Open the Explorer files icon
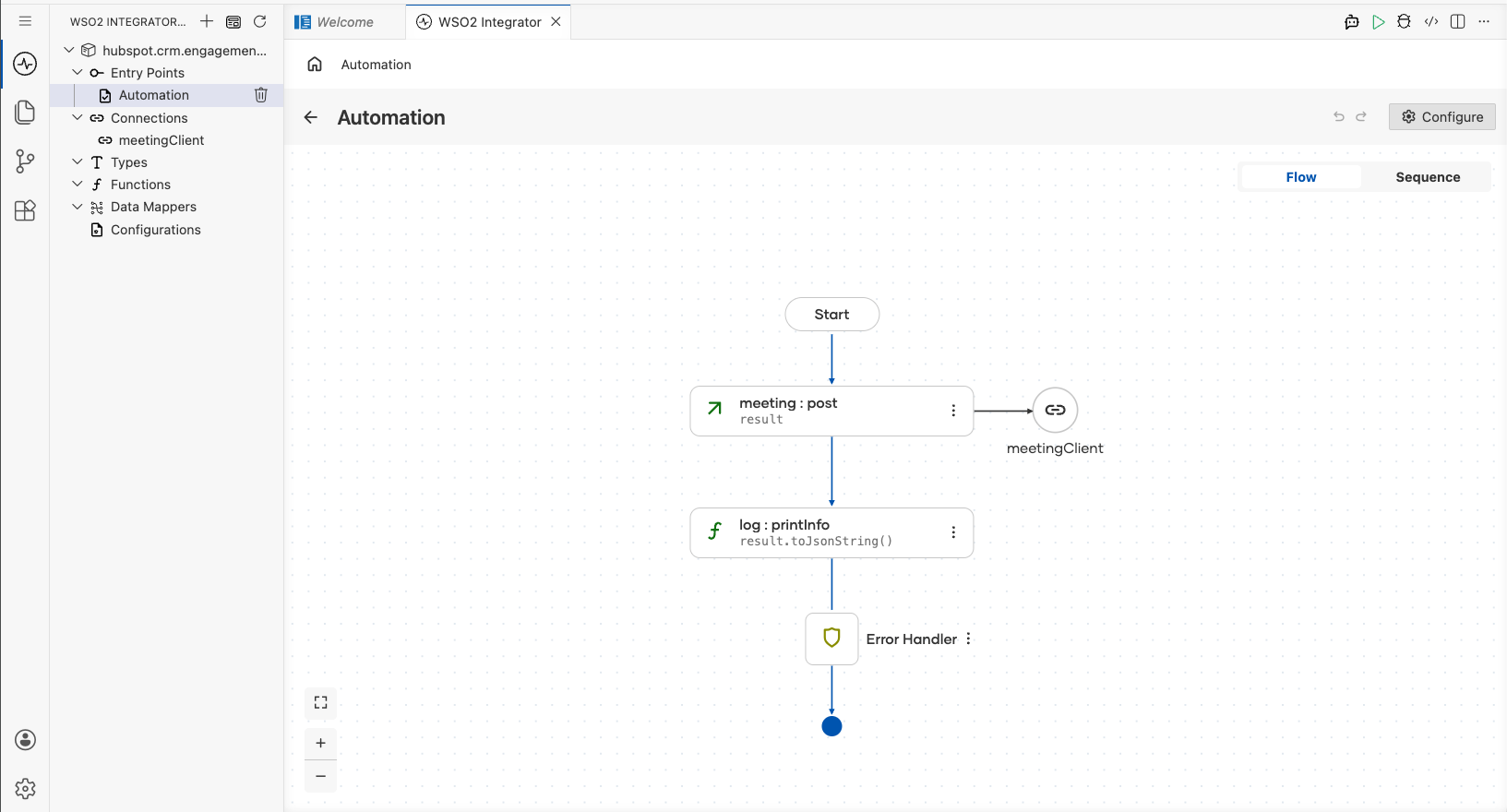 (x=25, y=112)
